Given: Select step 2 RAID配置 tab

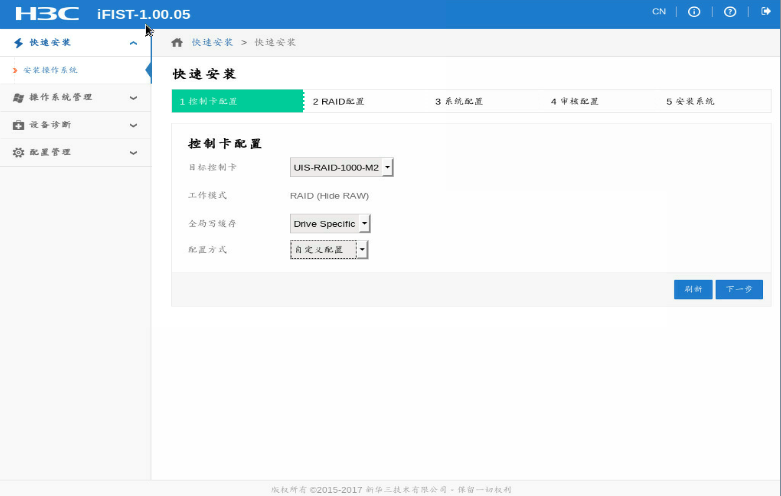Looking at the screenshot, I should [x=339, y=102].
